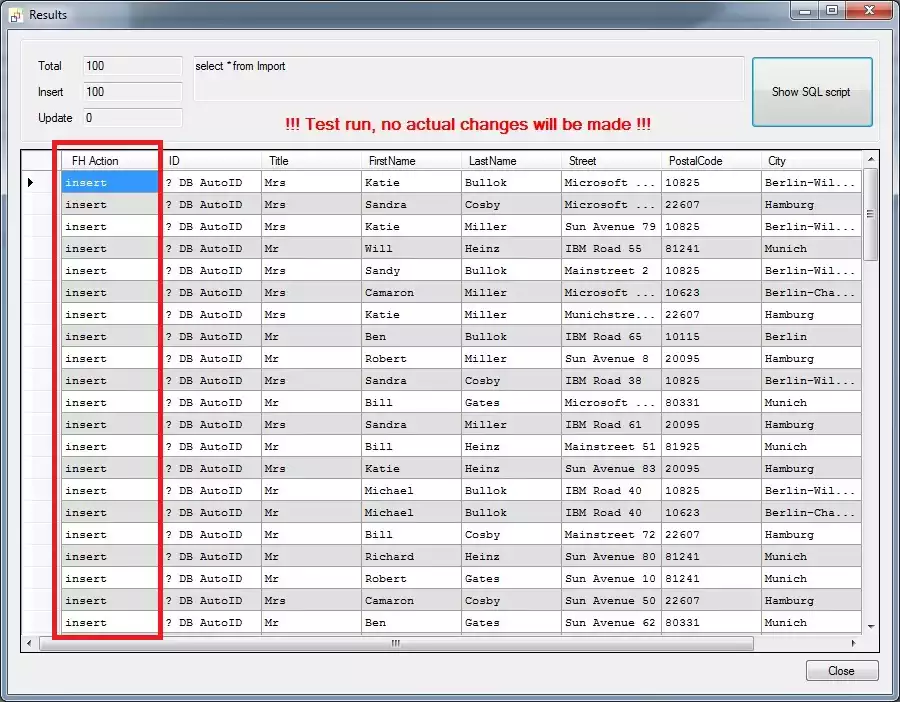Click the Update count field
900x702 pixels.
(132, 118)
